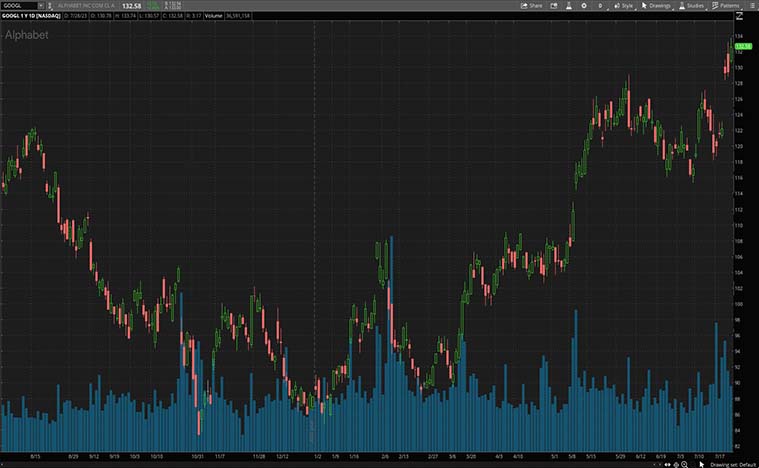
Task: Open the Studies menu
Action: tap(691, 6)
